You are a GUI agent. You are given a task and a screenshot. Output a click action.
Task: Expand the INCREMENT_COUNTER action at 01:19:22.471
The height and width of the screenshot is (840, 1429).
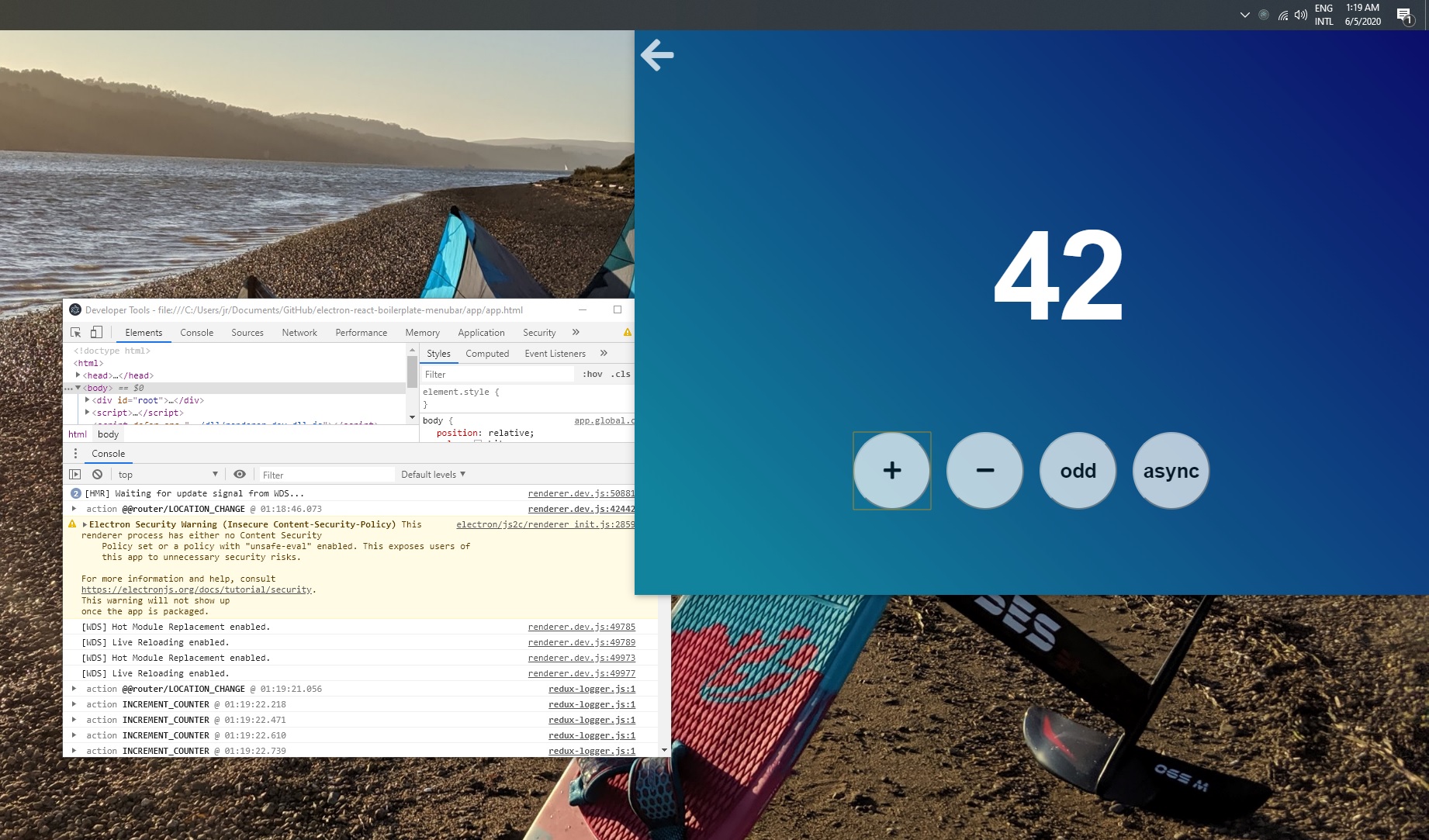coord(74,720)
